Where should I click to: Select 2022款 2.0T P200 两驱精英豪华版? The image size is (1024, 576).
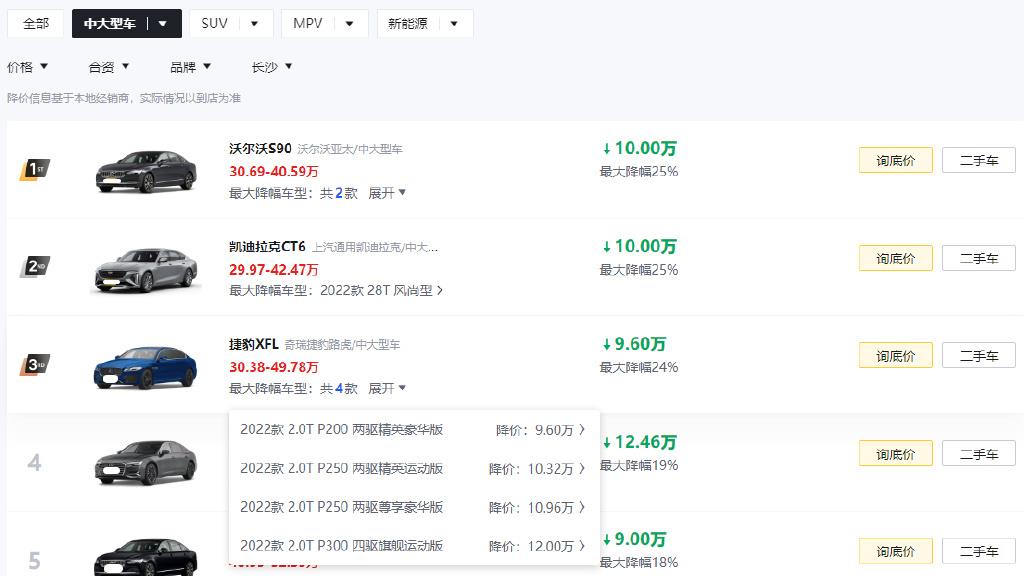tap(342, 430)
